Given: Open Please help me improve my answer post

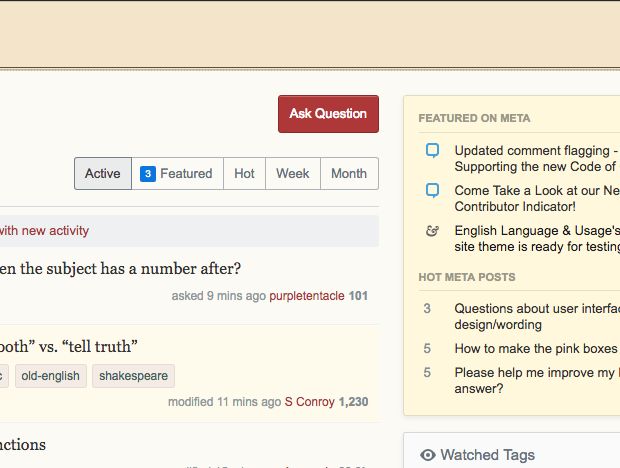Looking at the screenshot, I should (x=537, y=380).
